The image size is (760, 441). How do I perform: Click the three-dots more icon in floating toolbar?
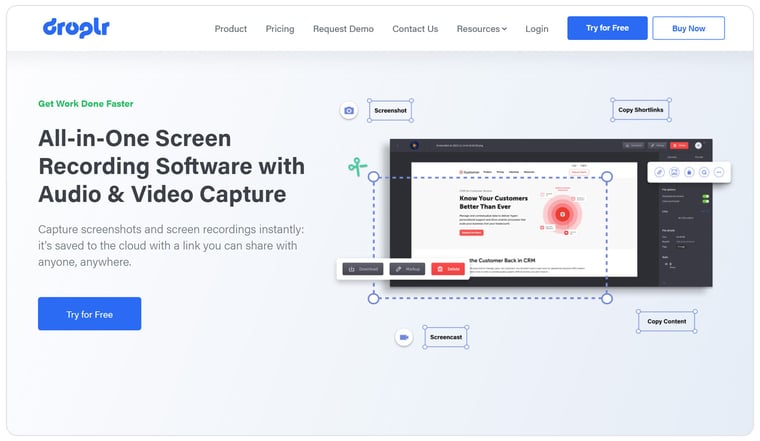[718, 172]
